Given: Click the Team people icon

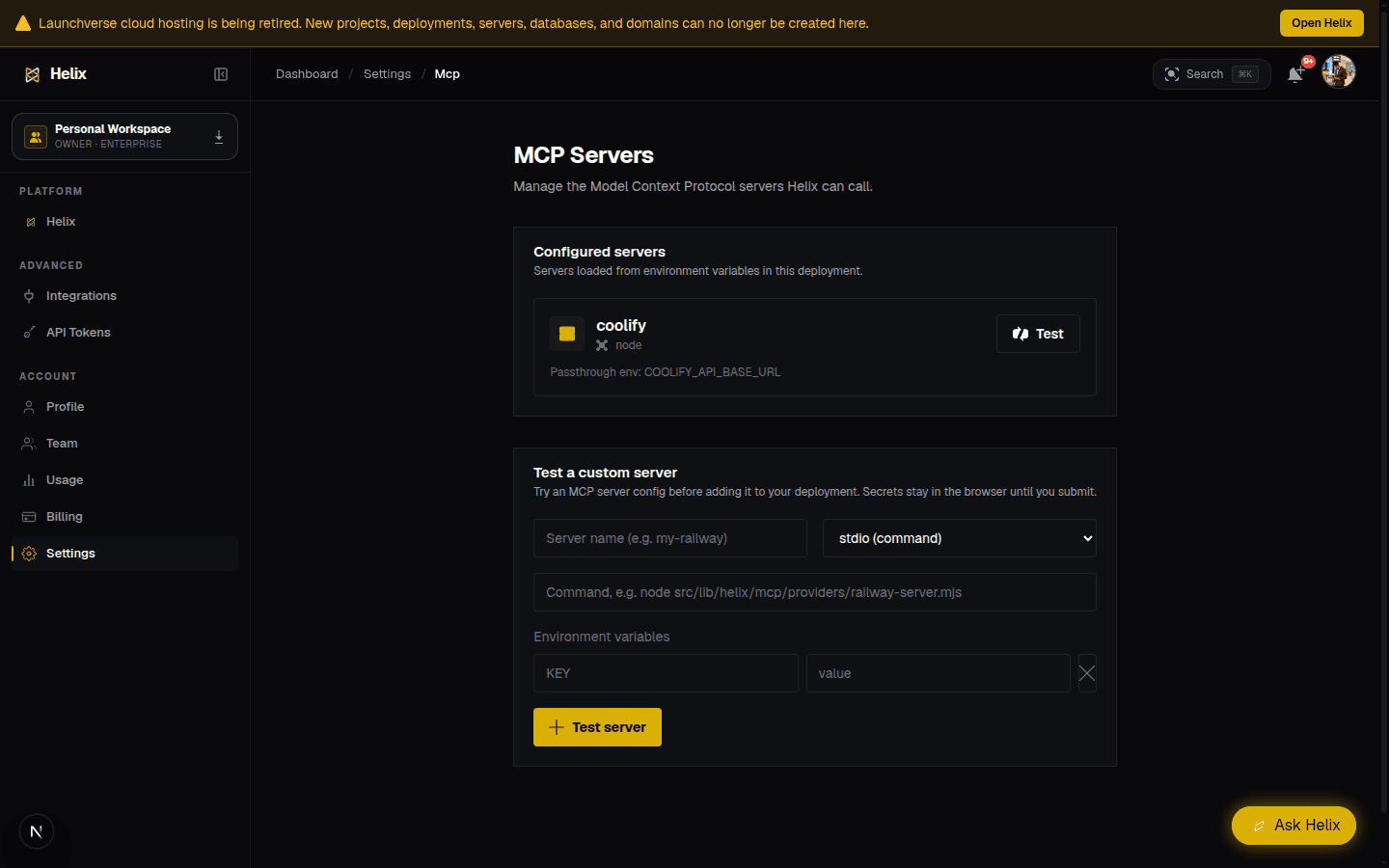Looking at the screenshot, I should tap(29, 444).
